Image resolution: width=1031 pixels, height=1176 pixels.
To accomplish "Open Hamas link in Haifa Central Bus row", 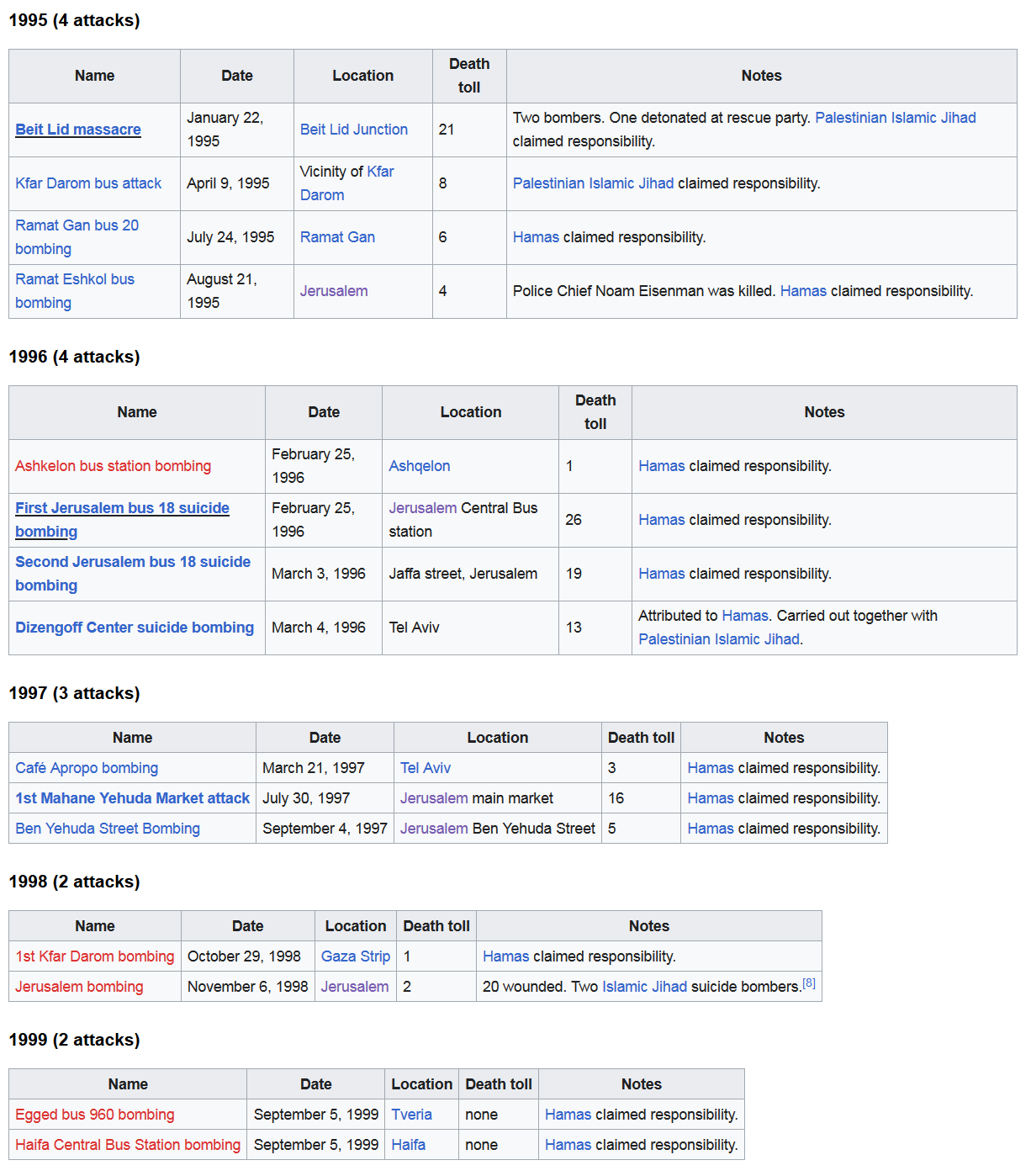I will click(x=568, y=1145).
